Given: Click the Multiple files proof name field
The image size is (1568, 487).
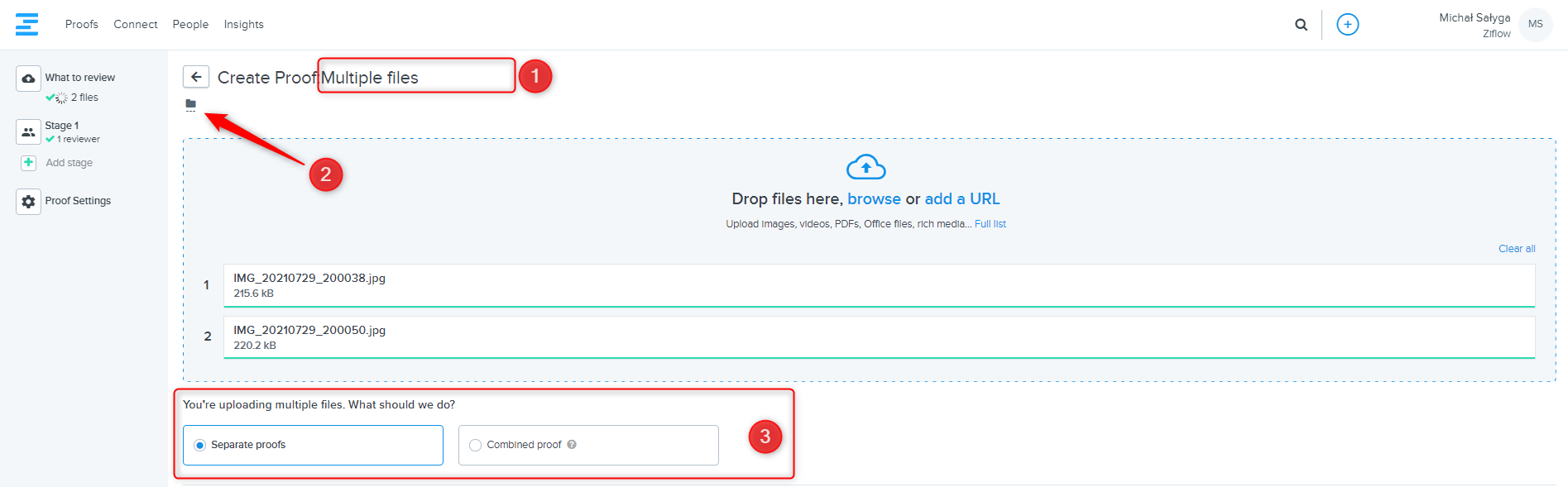Looking at the screenshot, I should [415, 78].
